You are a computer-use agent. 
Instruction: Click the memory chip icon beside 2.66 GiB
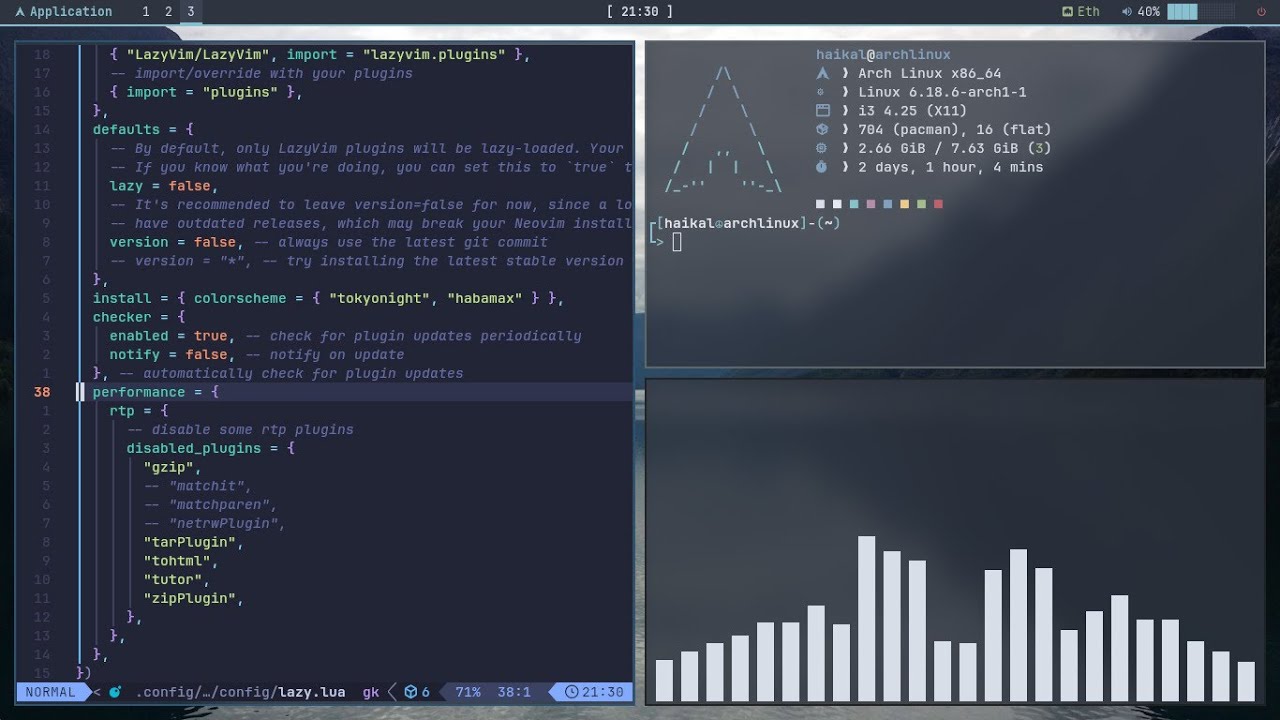(x=822, y=148)
